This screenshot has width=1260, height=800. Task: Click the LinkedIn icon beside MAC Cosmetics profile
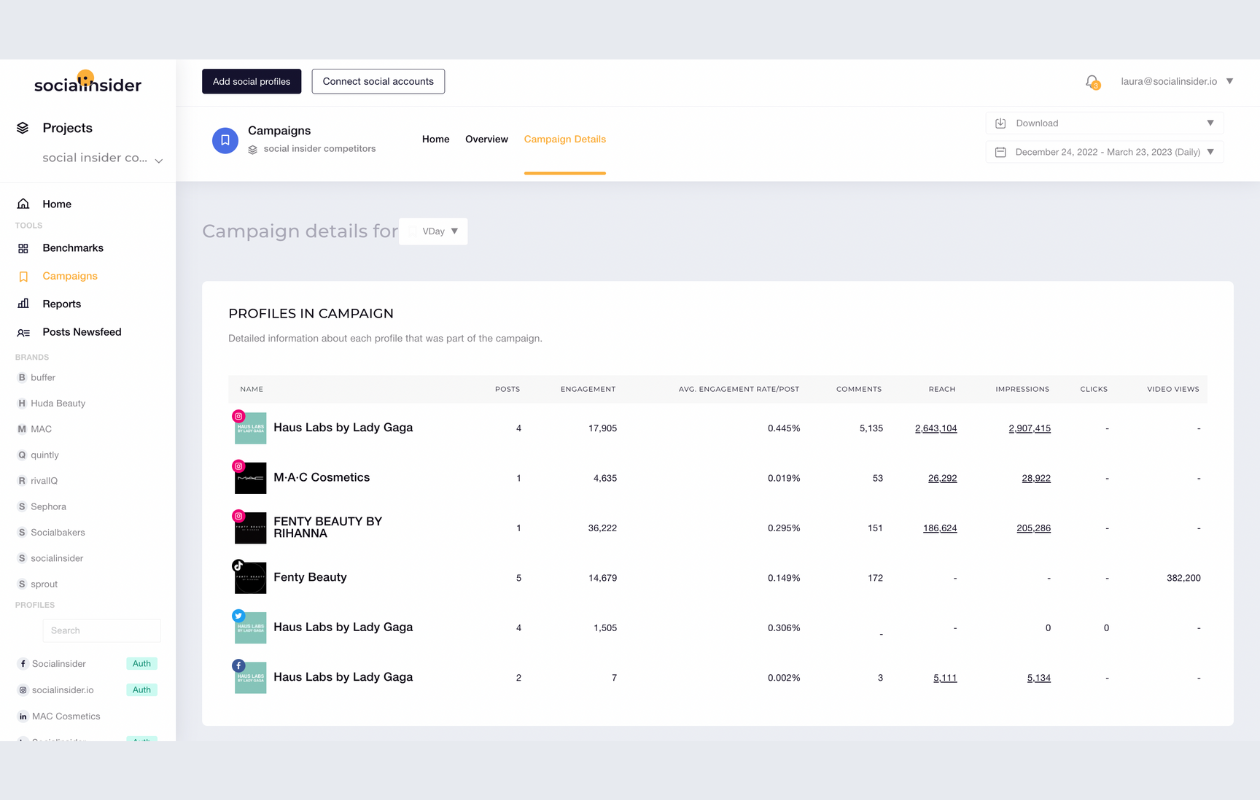pos(23,716)
